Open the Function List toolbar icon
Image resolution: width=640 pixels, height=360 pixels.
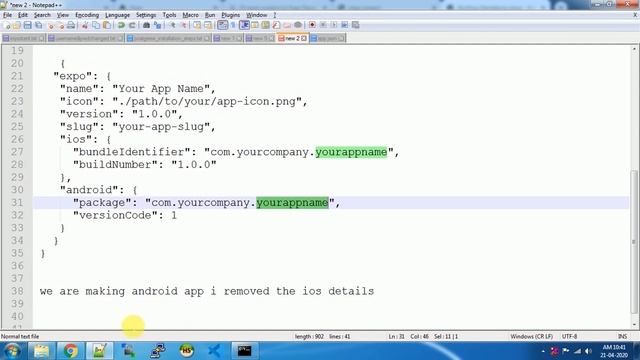[276, 25]
